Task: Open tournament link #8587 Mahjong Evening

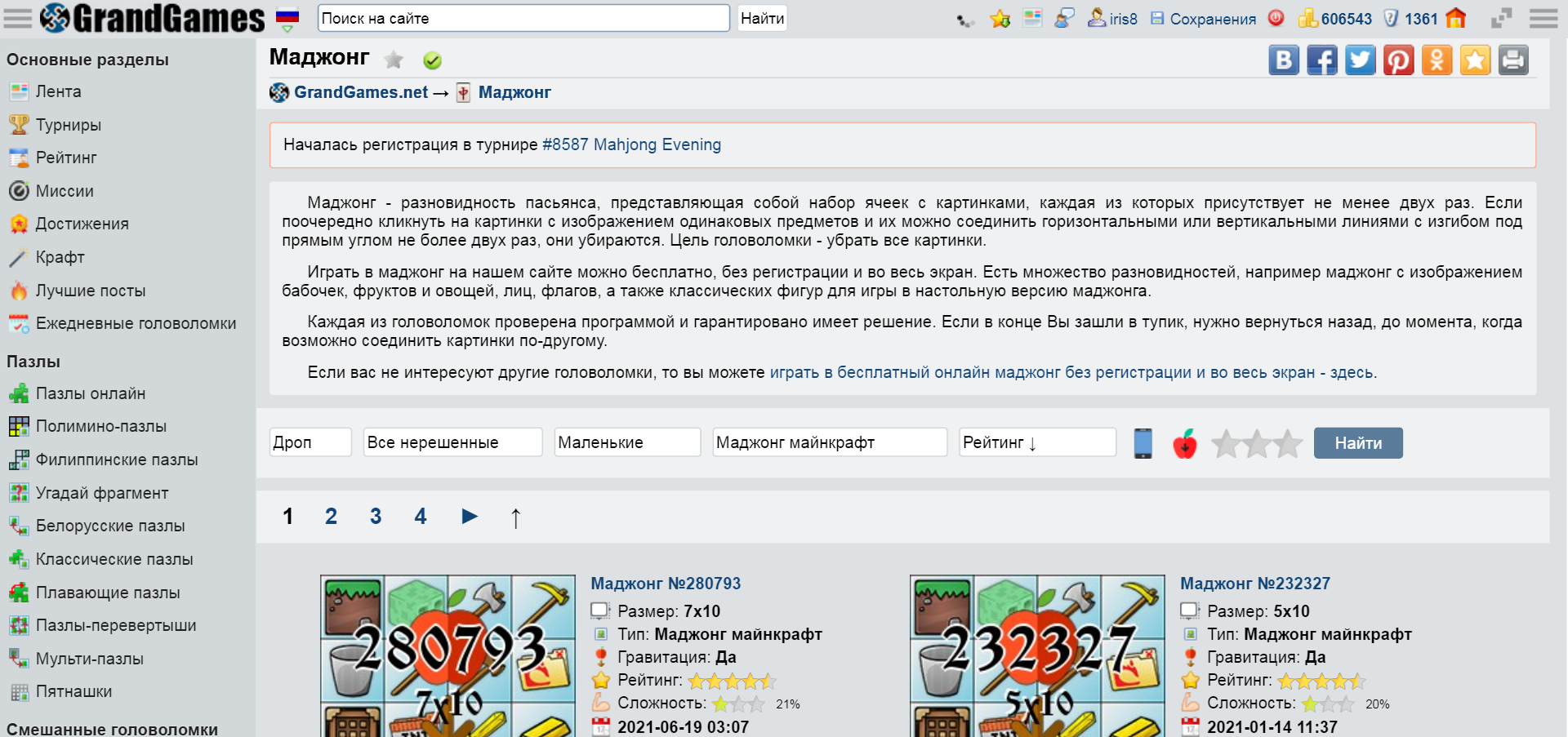Action: click(632, 144)
